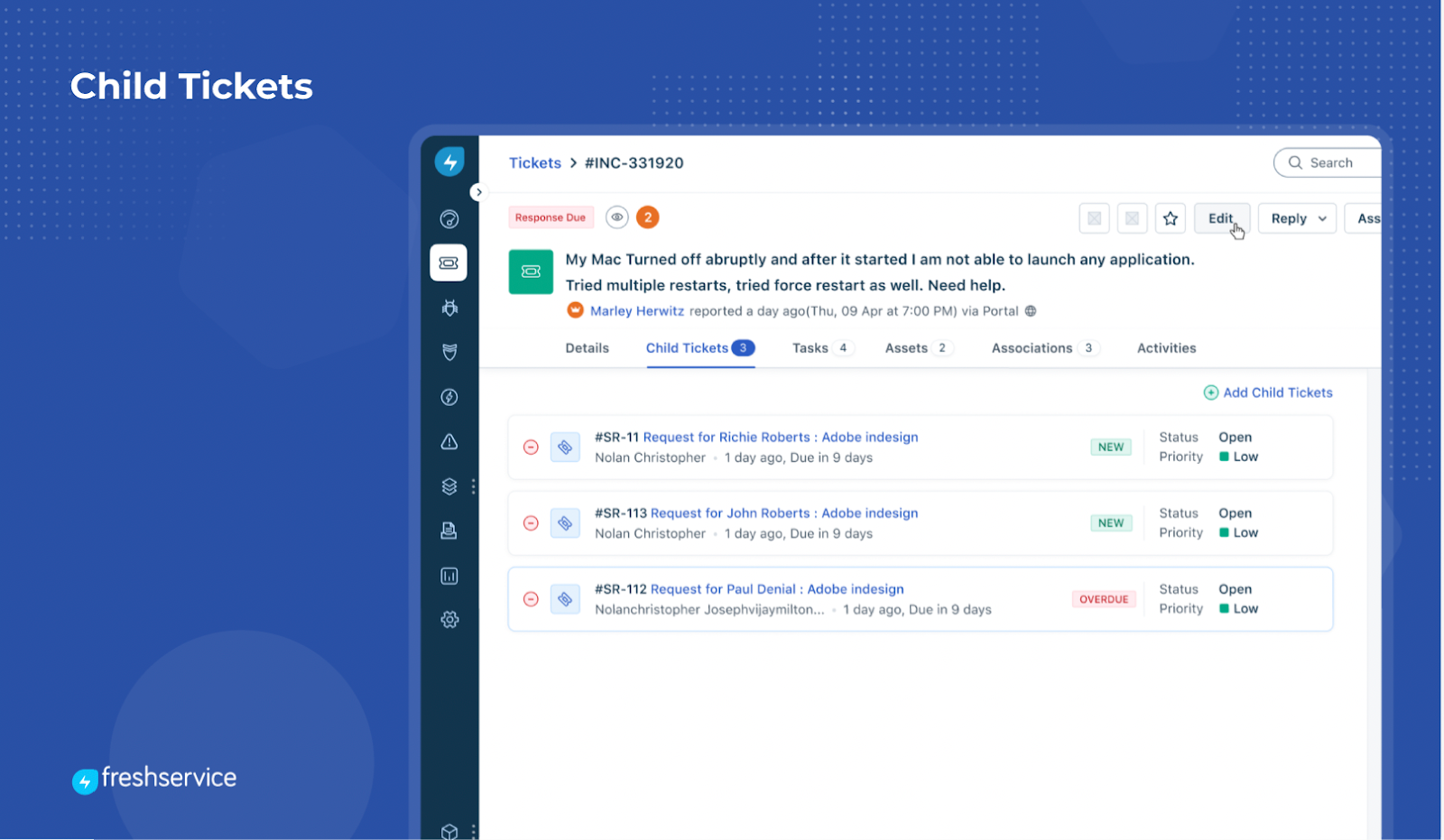The height and width of the screenshot is (840, 1444).
Task: Click the NEW badge on #SR-11
Action: (1111, 448)
